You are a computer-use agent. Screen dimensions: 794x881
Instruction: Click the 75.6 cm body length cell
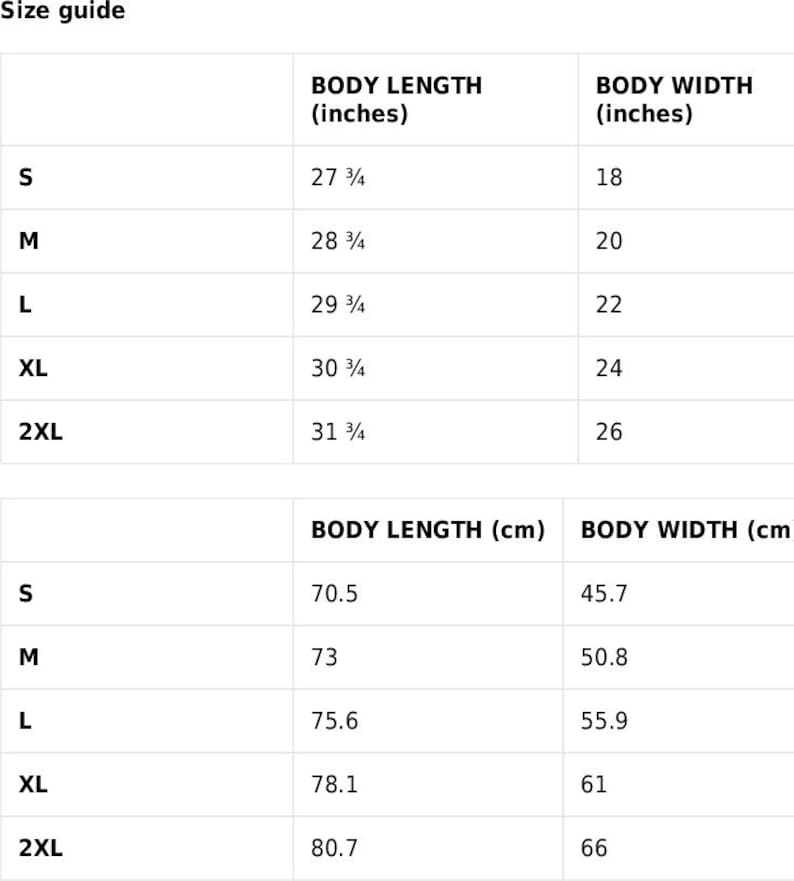pyautogui.click(x=334, y=721)
